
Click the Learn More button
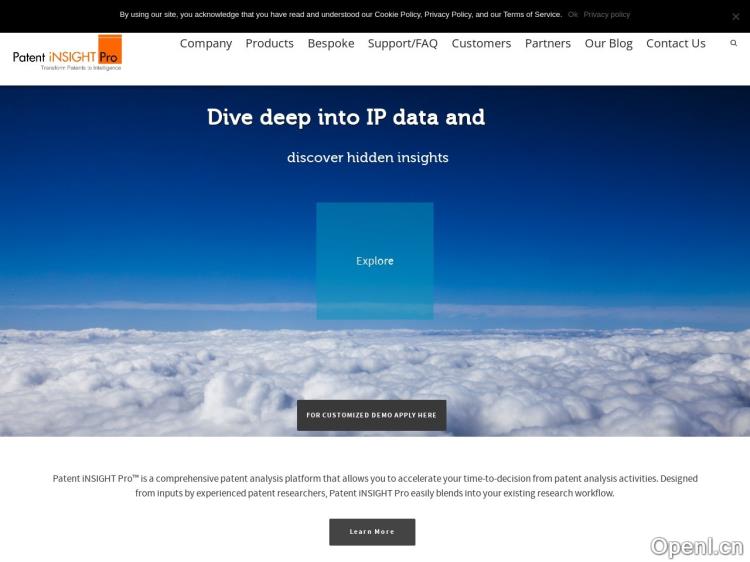(372, 532)
